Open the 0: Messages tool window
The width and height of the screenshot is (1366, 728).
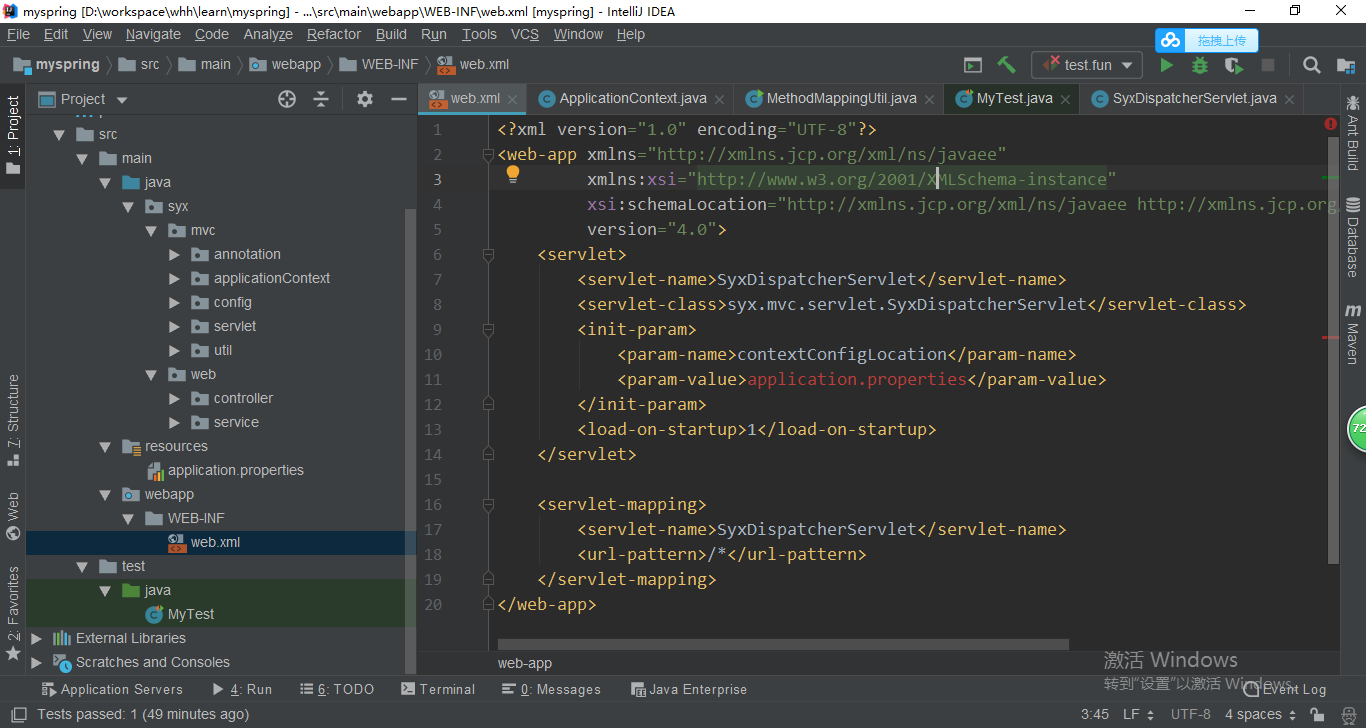pos(551,689)
